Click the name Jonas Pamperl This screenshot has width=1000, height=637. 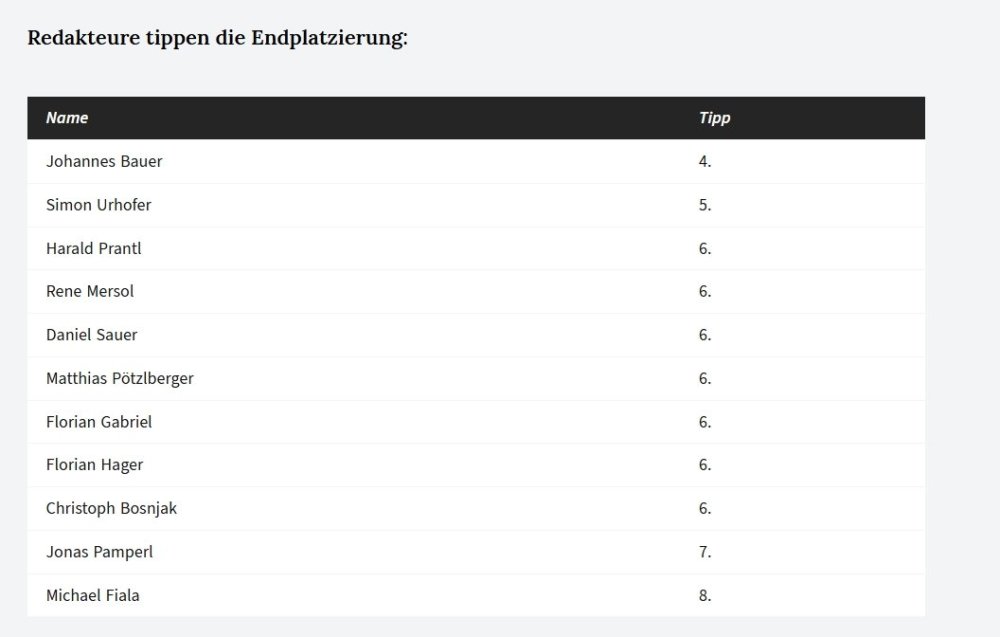(100, 552)
